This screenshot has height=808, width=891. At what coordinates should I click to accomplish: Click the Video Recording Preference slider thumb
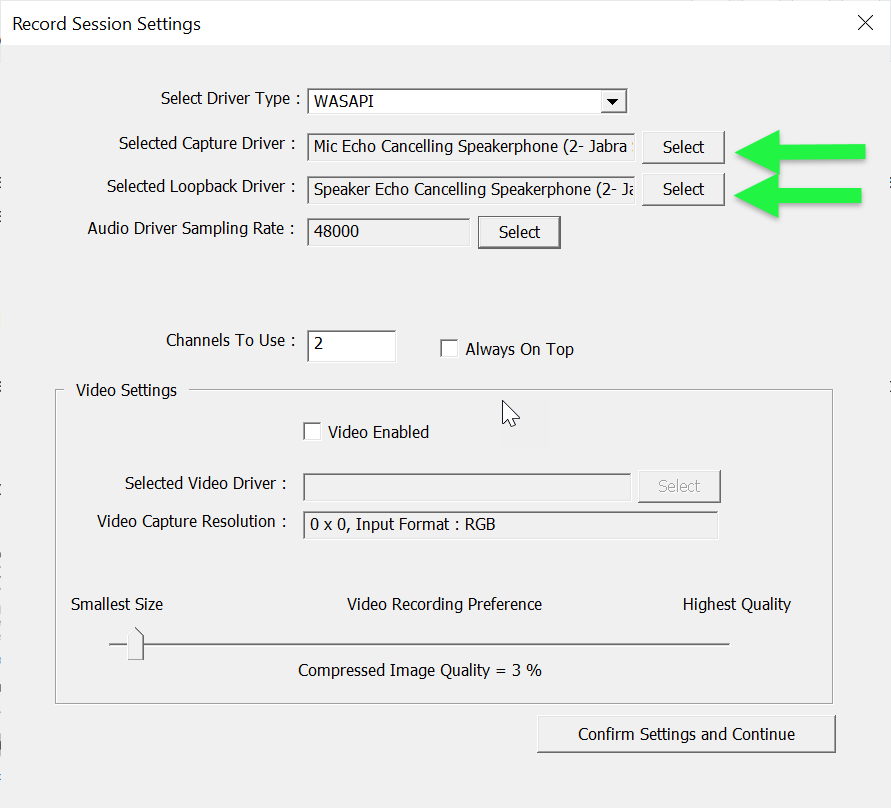click(136, 644)
